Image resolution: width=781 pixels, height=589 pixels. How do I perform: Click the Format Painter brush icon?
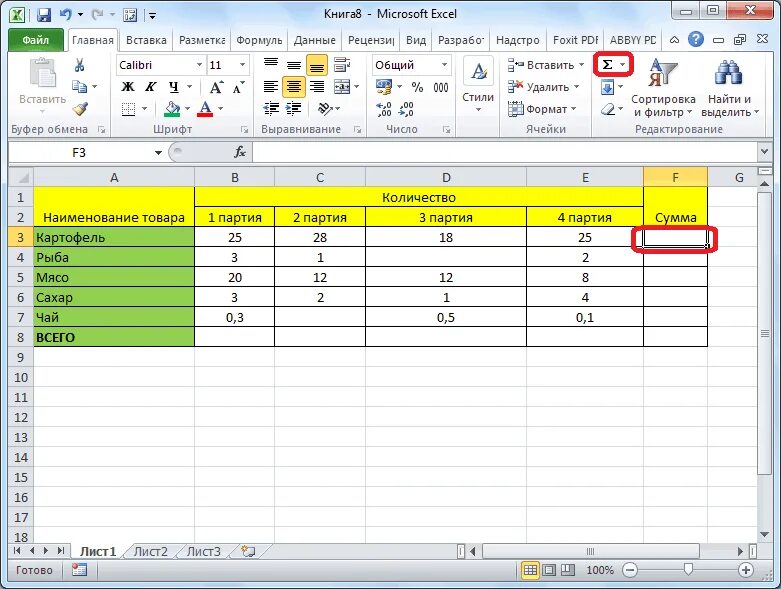tap(80, 109)
